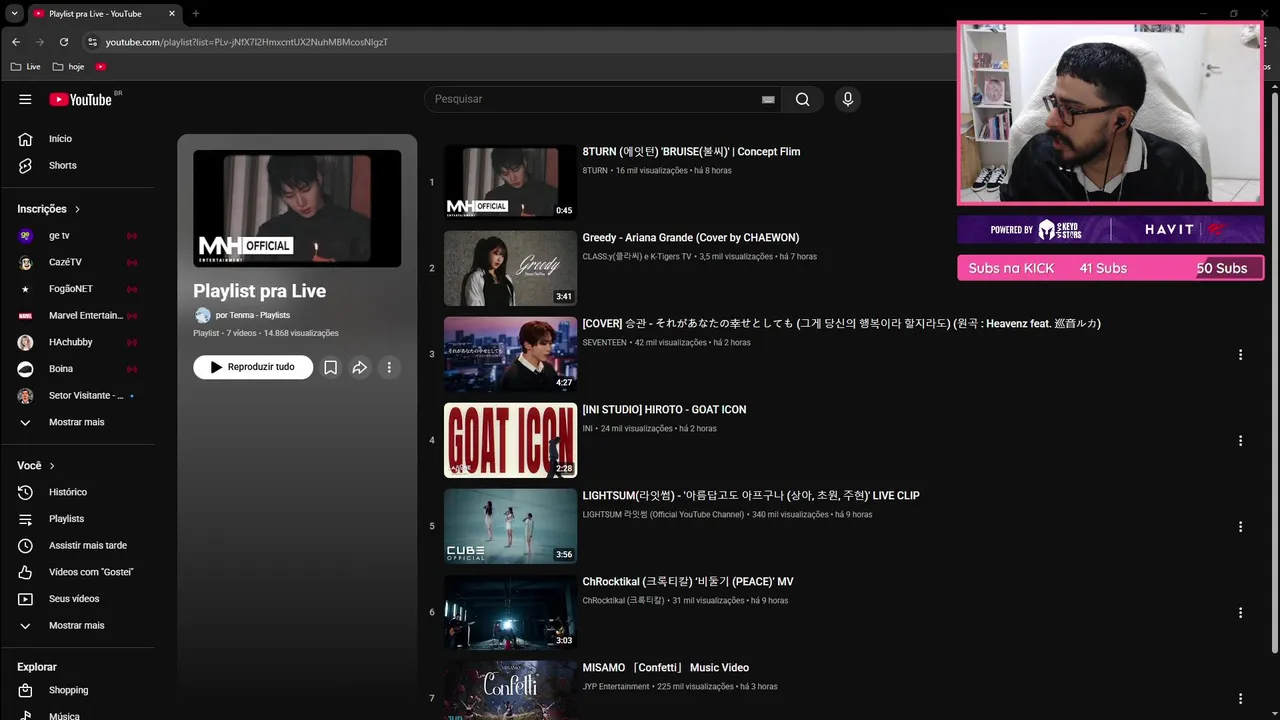Go back with browser back arrow

coord(16,42)
